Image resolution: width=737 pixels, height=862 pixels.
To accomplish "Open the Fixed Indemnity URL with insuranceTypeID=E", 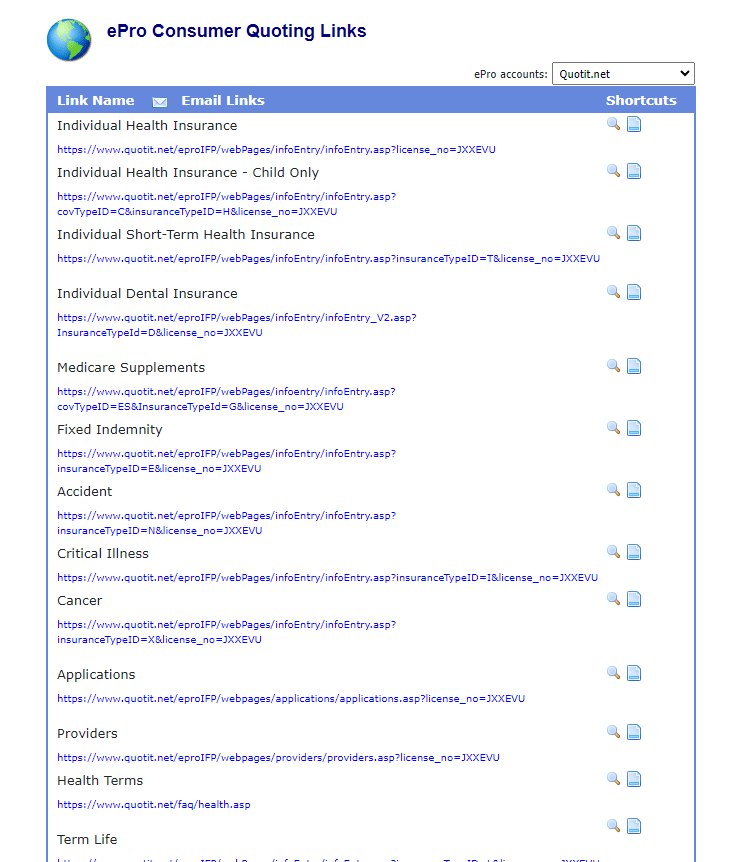I will coord(226,461).
